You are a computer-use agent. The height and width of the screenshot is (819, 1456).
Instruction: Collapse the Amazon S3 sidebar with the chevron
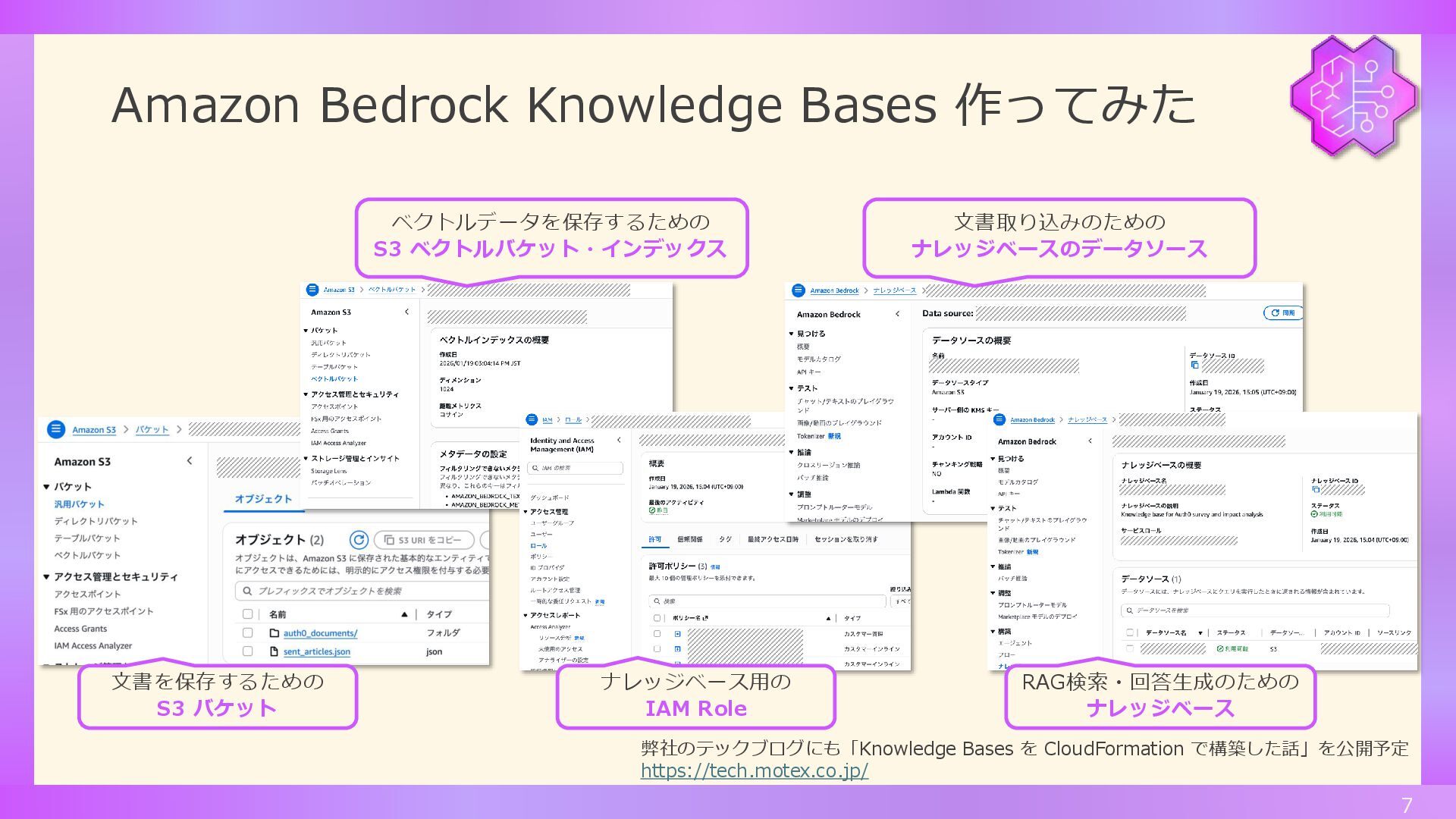[189, 461]
